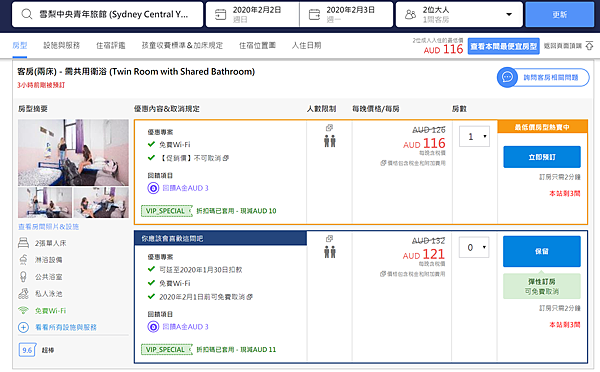
Task: Open the 看看所有設施與服務 link
Action: [66, 327]
